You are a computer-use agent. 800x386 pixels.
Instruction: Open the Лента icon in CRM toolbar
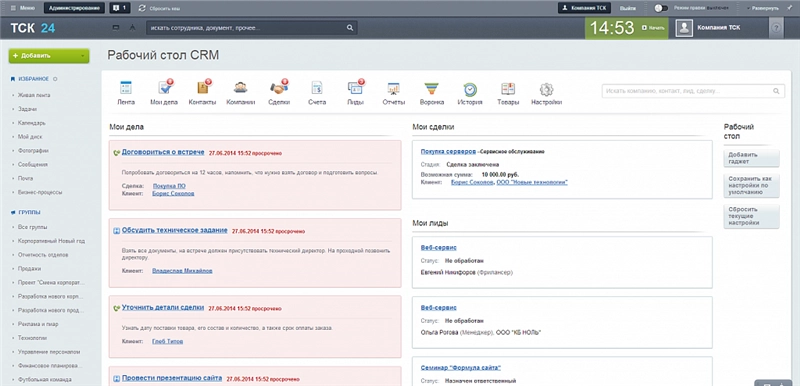126,88
